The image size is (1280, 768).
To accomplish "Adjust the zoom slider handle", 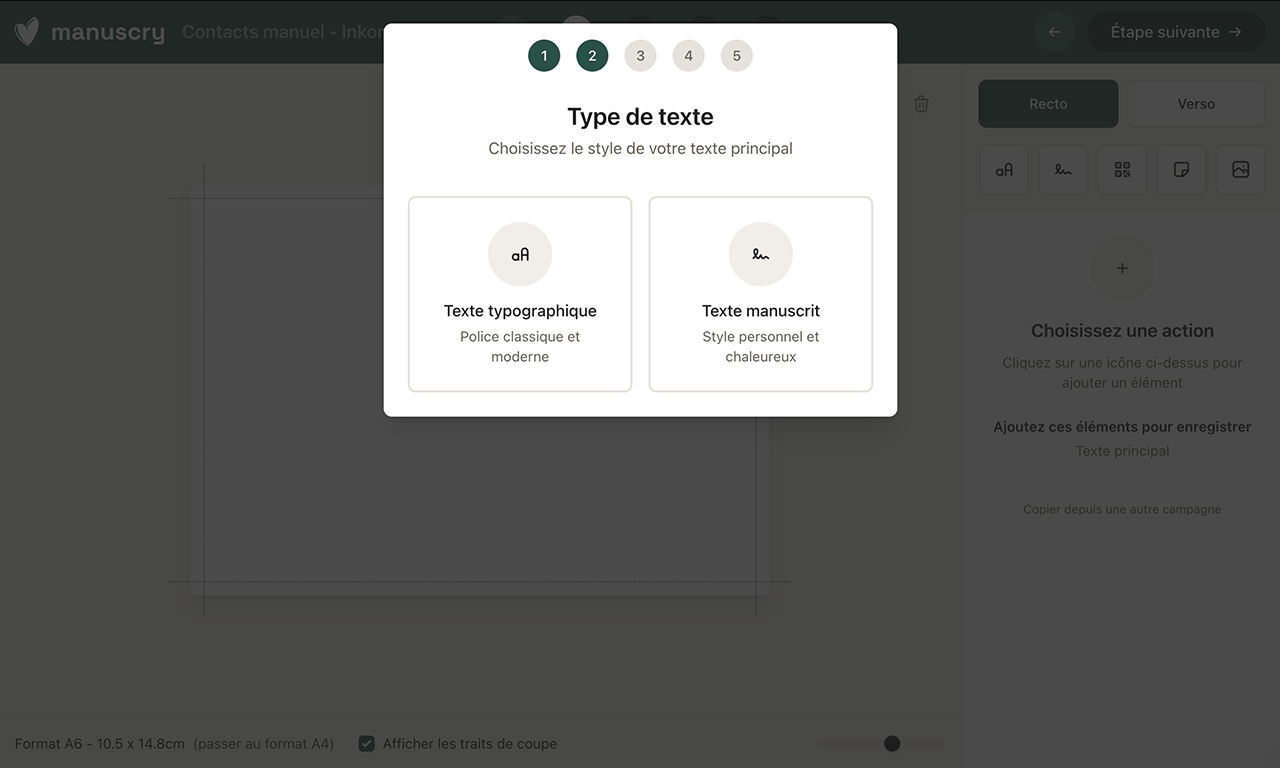I will point(892,743).
